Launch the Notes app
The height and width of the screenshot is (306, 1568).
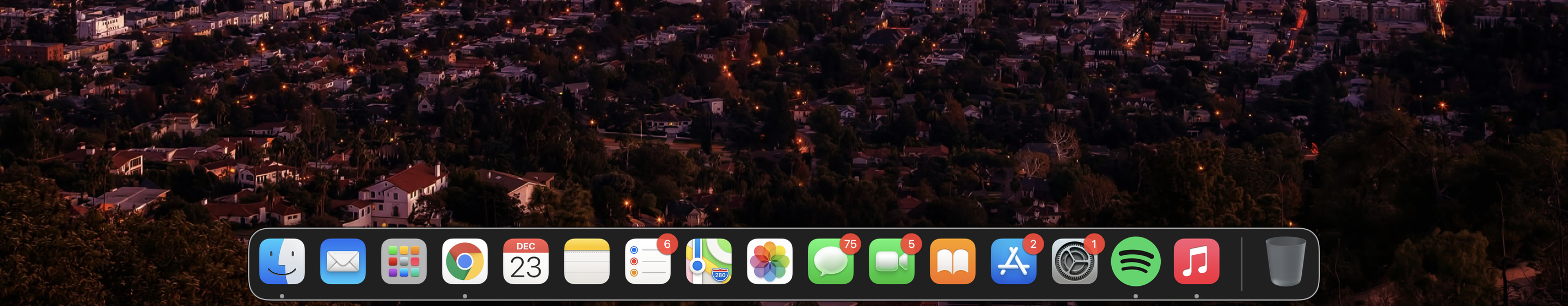click(587, 261)
